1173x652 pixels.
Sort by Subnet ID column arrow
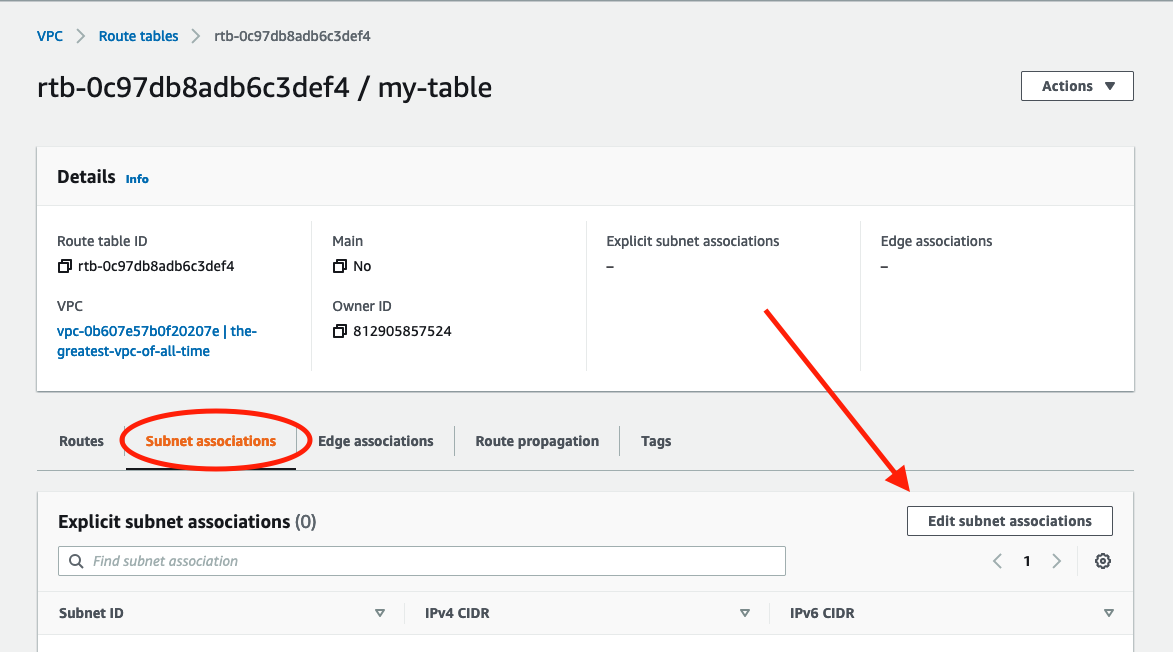380,613
